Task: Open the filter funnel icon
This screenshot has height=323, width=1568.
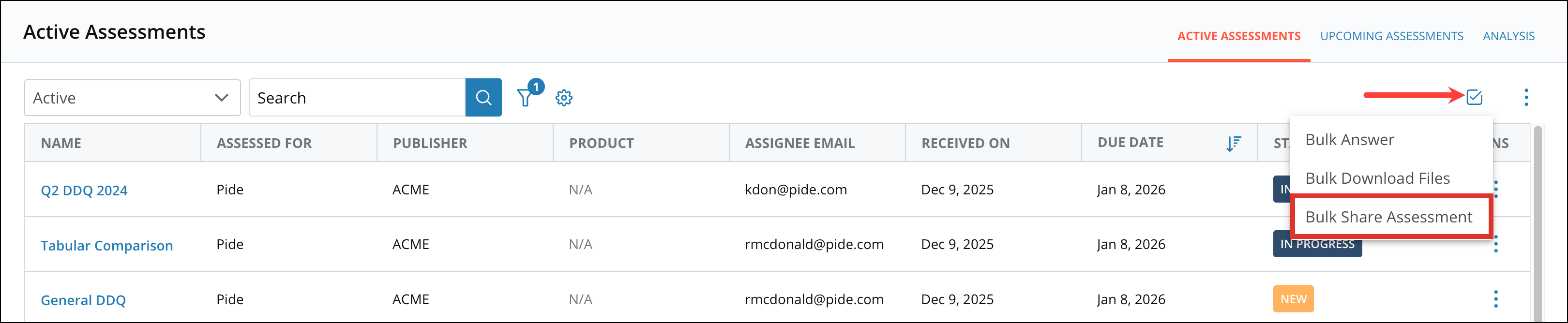Action: (525, 98)
